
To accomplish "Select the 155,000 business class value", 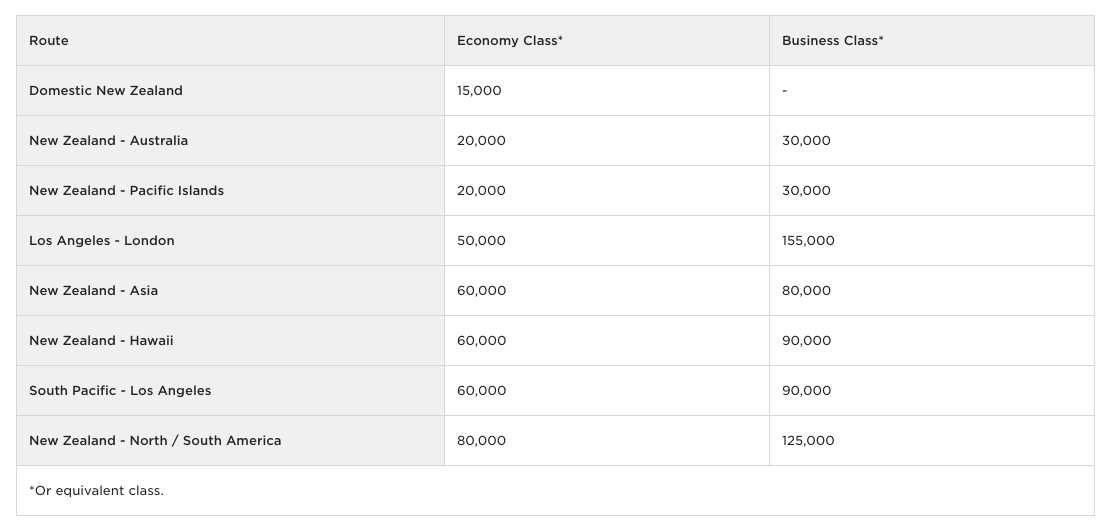I will (808, 241).
